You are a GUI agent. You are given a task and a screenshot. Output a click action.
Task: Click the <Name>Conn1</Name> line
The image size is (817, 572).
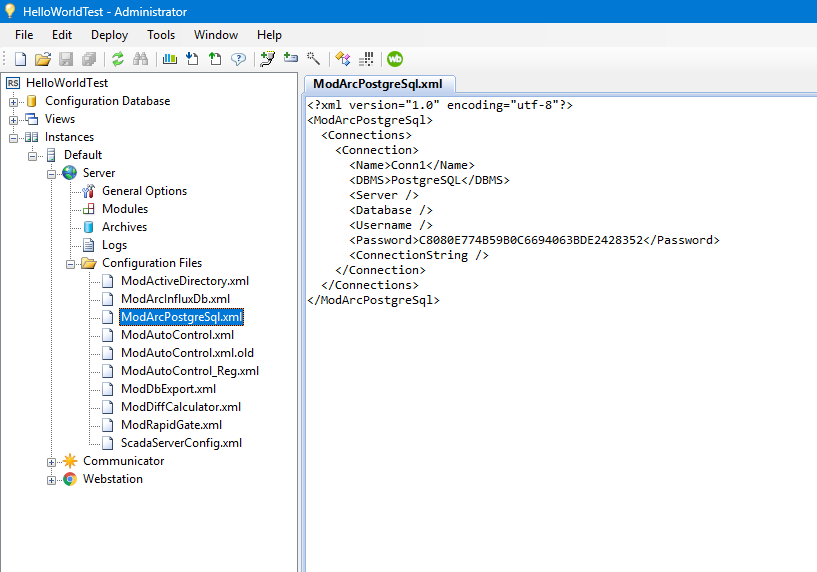(x=412, y=165)
